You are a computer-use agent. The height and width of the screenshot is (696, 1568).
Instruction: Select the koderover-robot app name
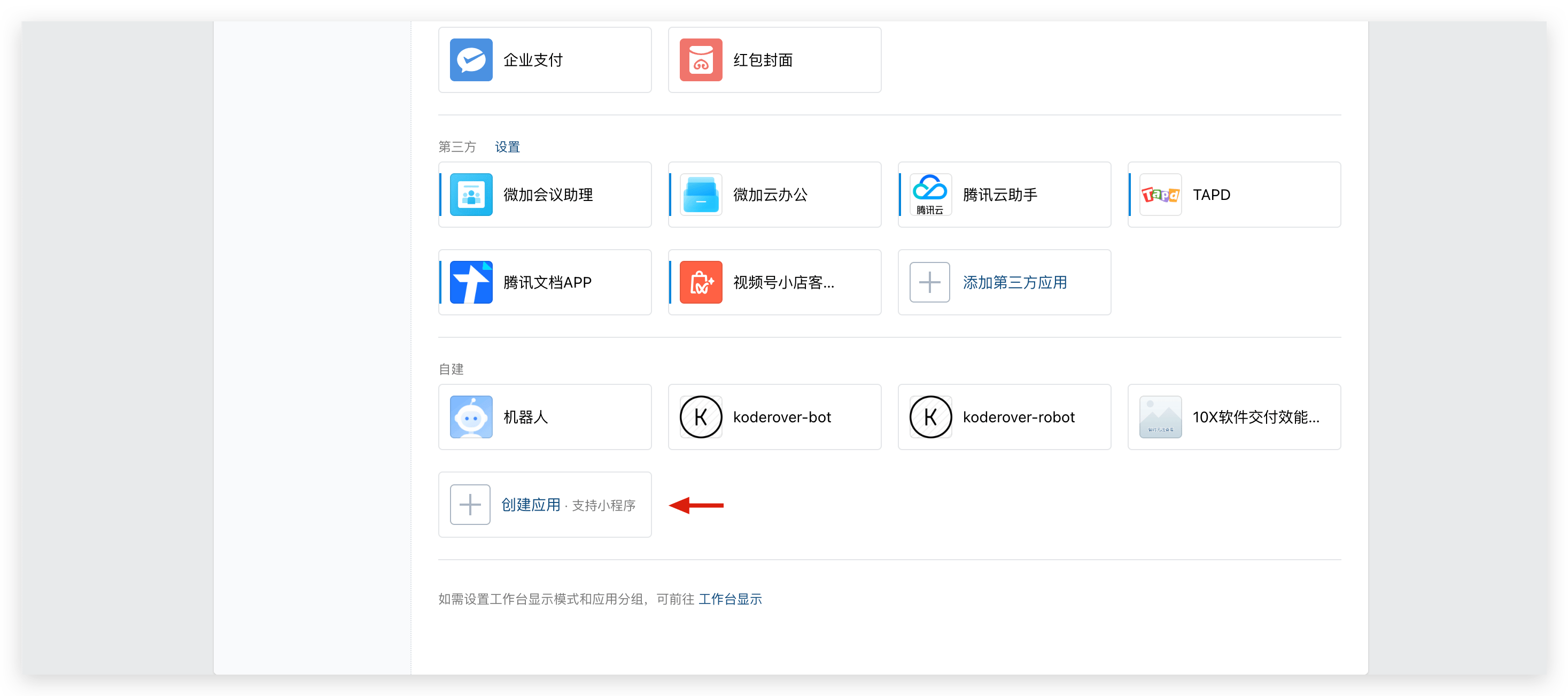tap(1019, 417)
